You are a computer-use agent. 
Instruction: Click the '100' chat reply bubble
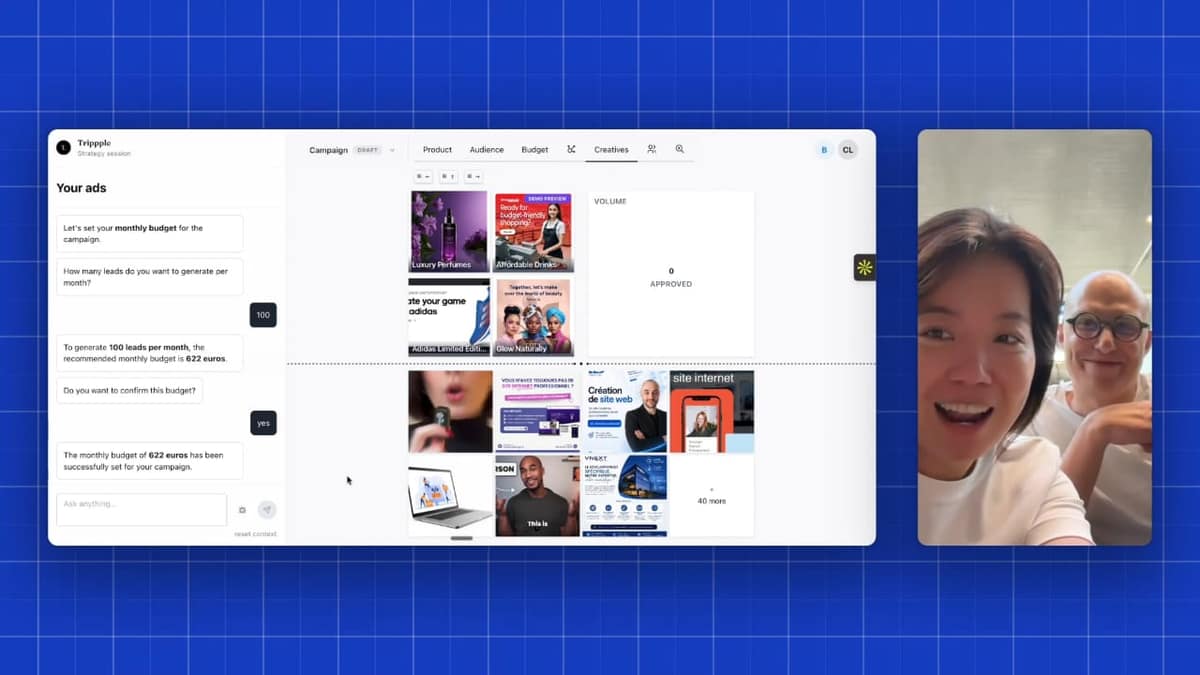click(263, 315)
